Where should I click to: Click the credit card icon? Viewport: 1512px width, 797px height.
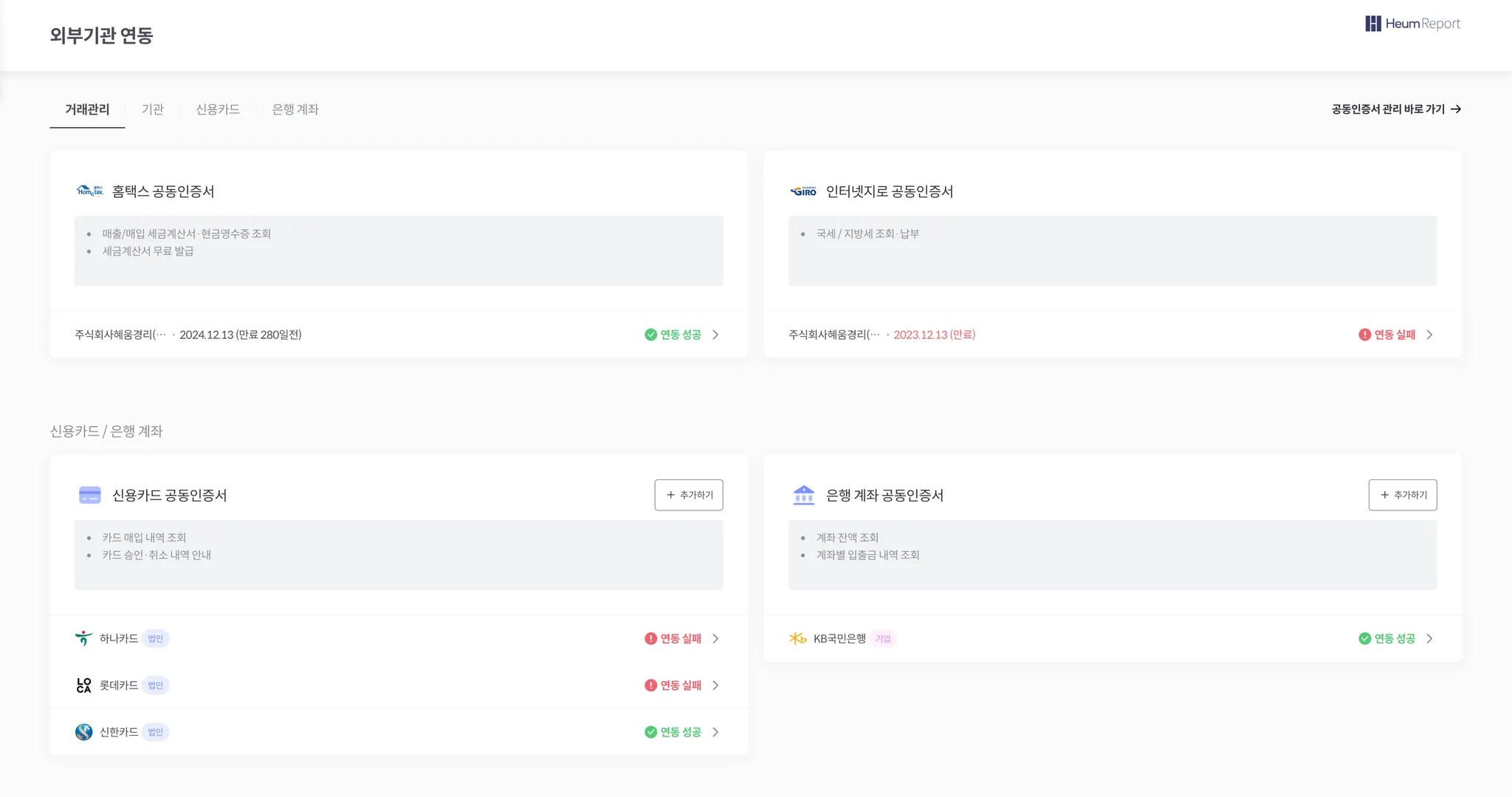click(89, 495)
